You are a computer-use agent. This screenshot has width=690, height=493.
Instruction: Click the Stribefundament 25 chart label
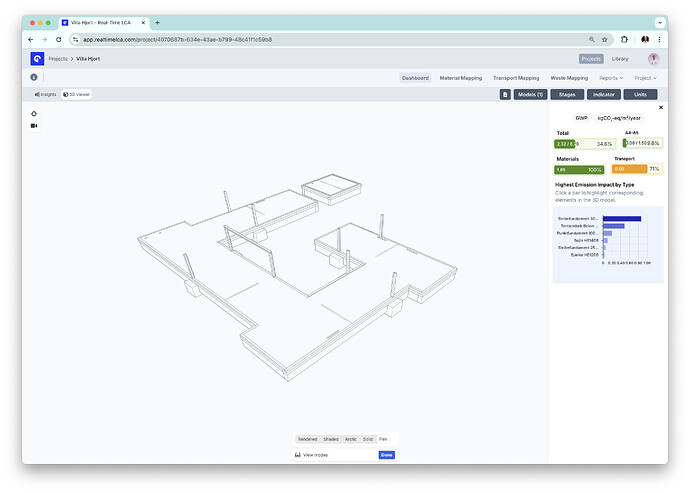577,248
